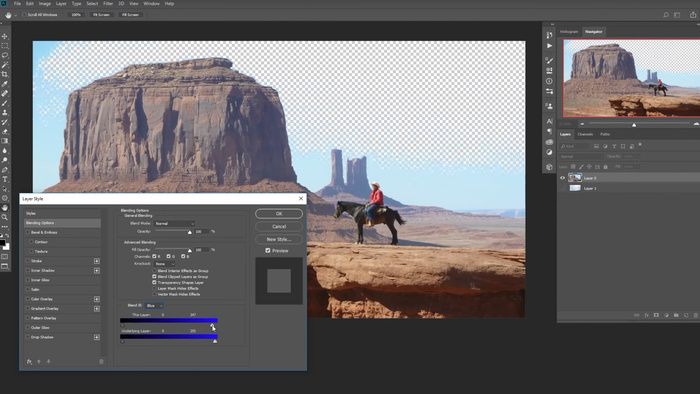The width and height of the screenshot is (700, 394).
Task: Select the Zoom tool in toolbar
Action: coord(5,217)
